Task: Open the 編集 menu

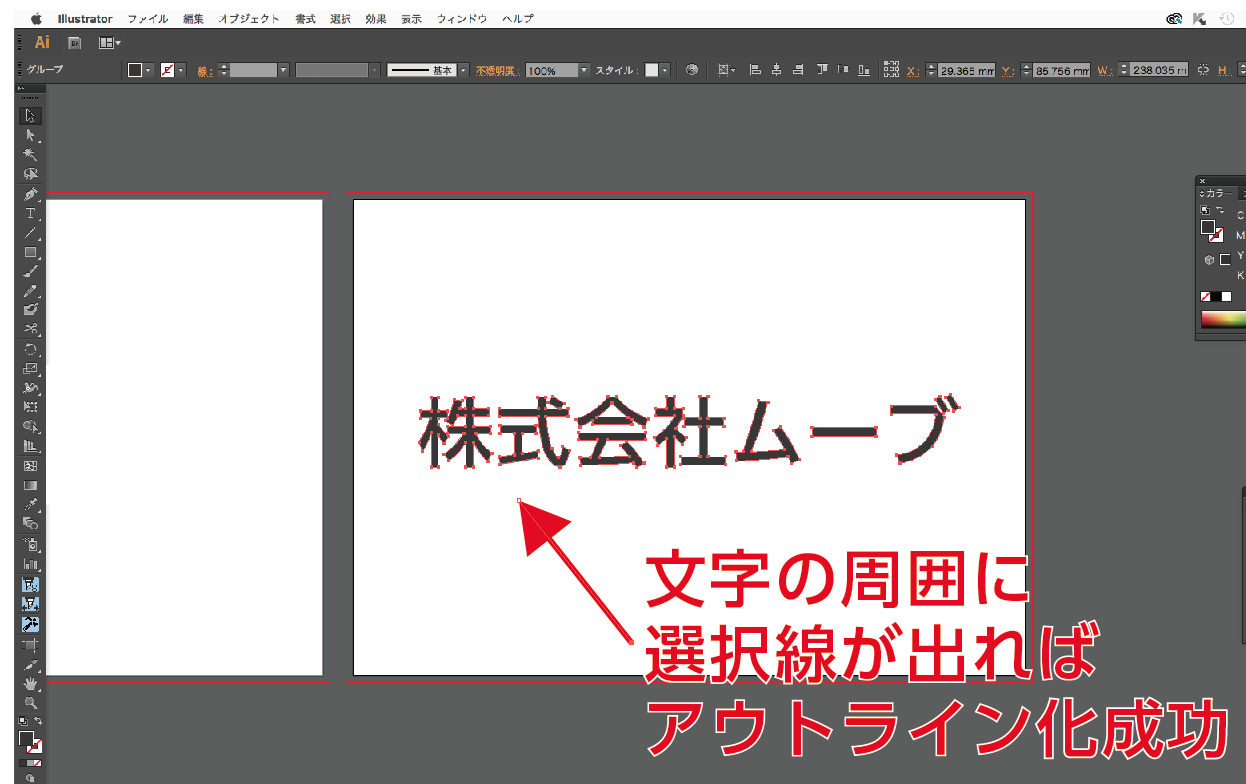Action: [194, 19]
